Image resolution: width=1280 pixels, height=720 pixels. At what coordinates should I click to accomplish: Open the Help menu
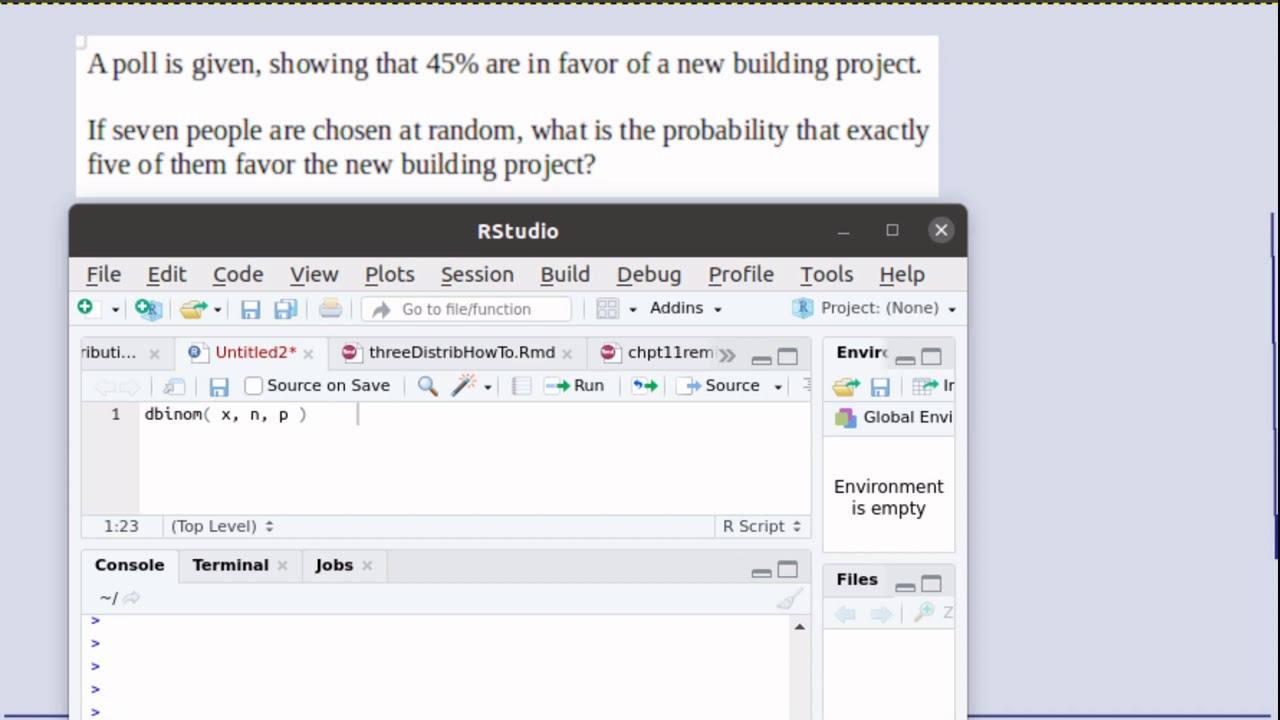click(902, 274)
